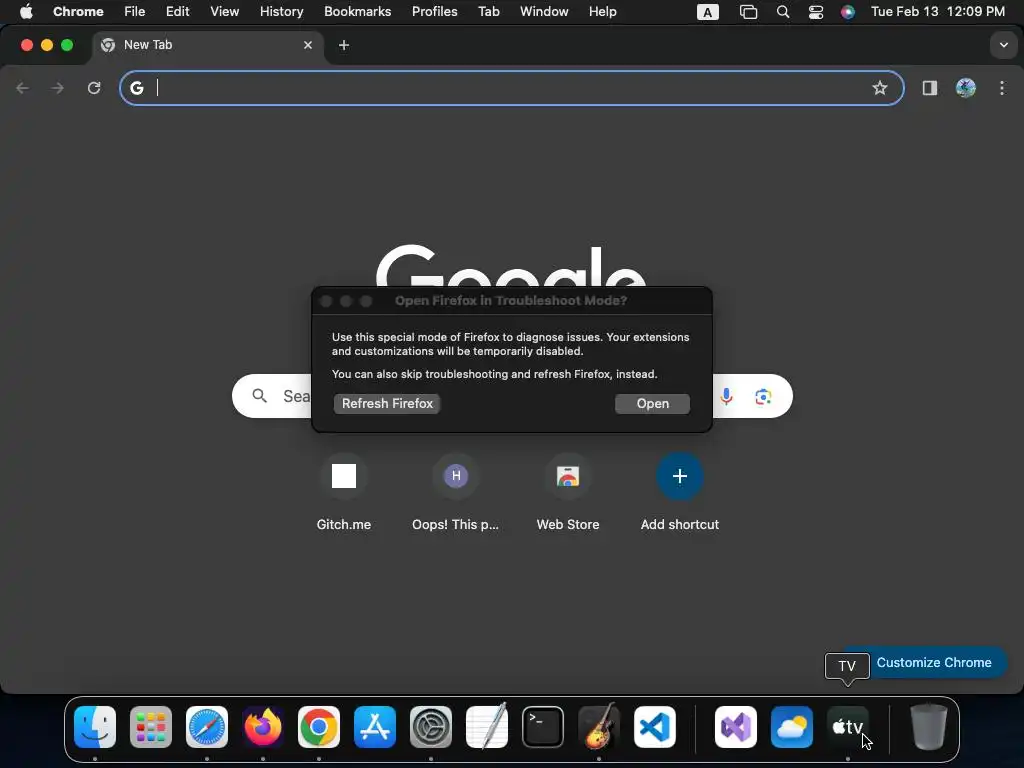Open the Profiles menu
This screenshot has height=768, width=1024.
tap(434, 12)
